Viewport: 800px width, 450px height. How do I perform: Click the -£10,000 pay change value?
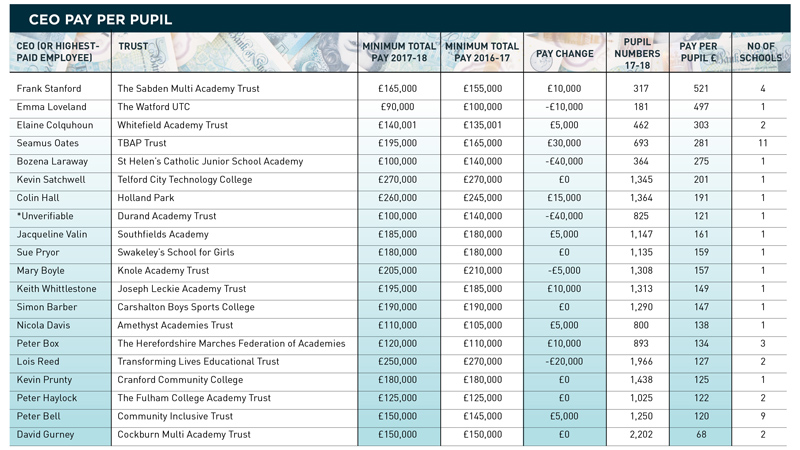[564, 107]
